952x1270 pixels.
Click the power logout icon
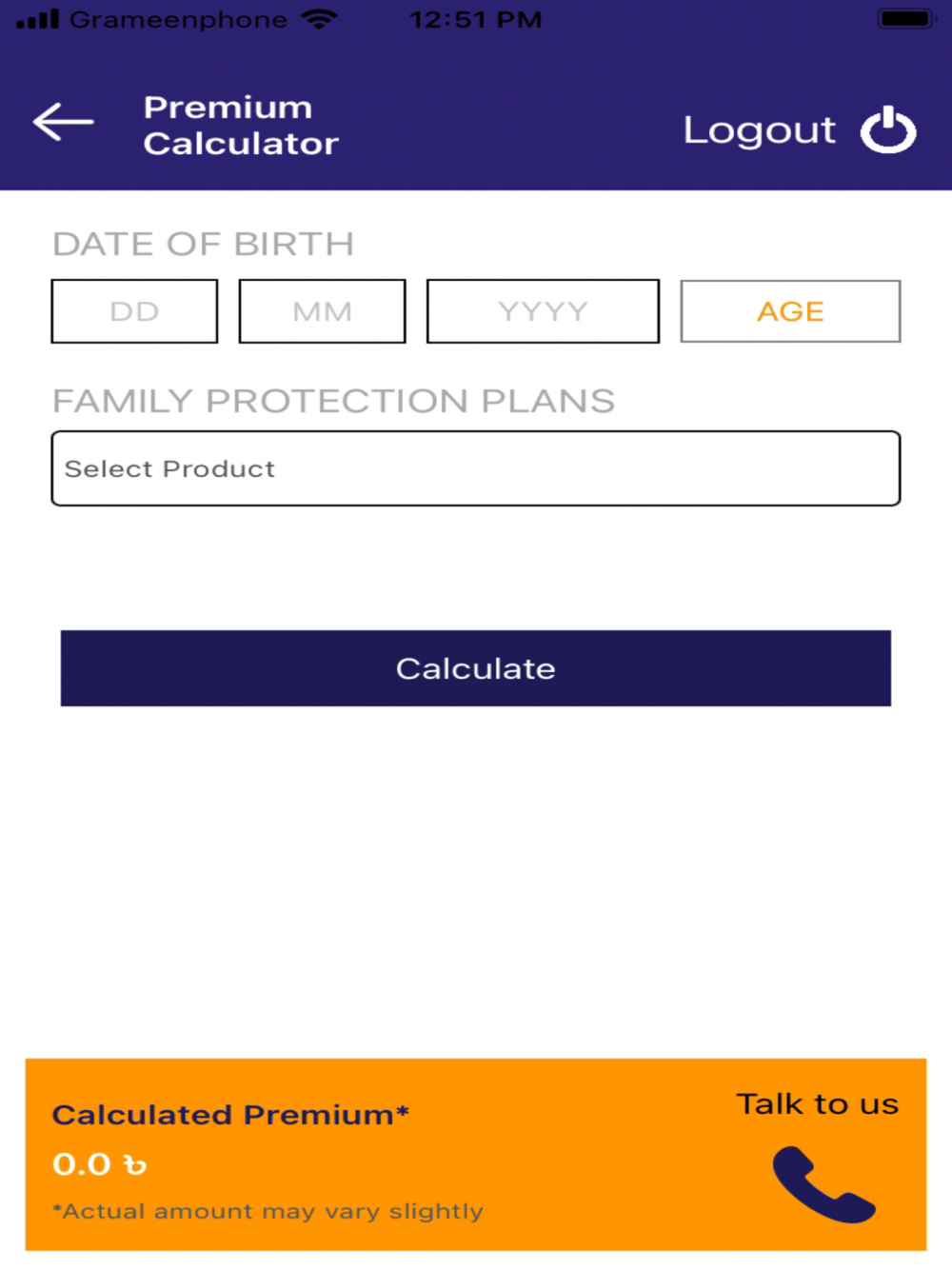[888, 130]
